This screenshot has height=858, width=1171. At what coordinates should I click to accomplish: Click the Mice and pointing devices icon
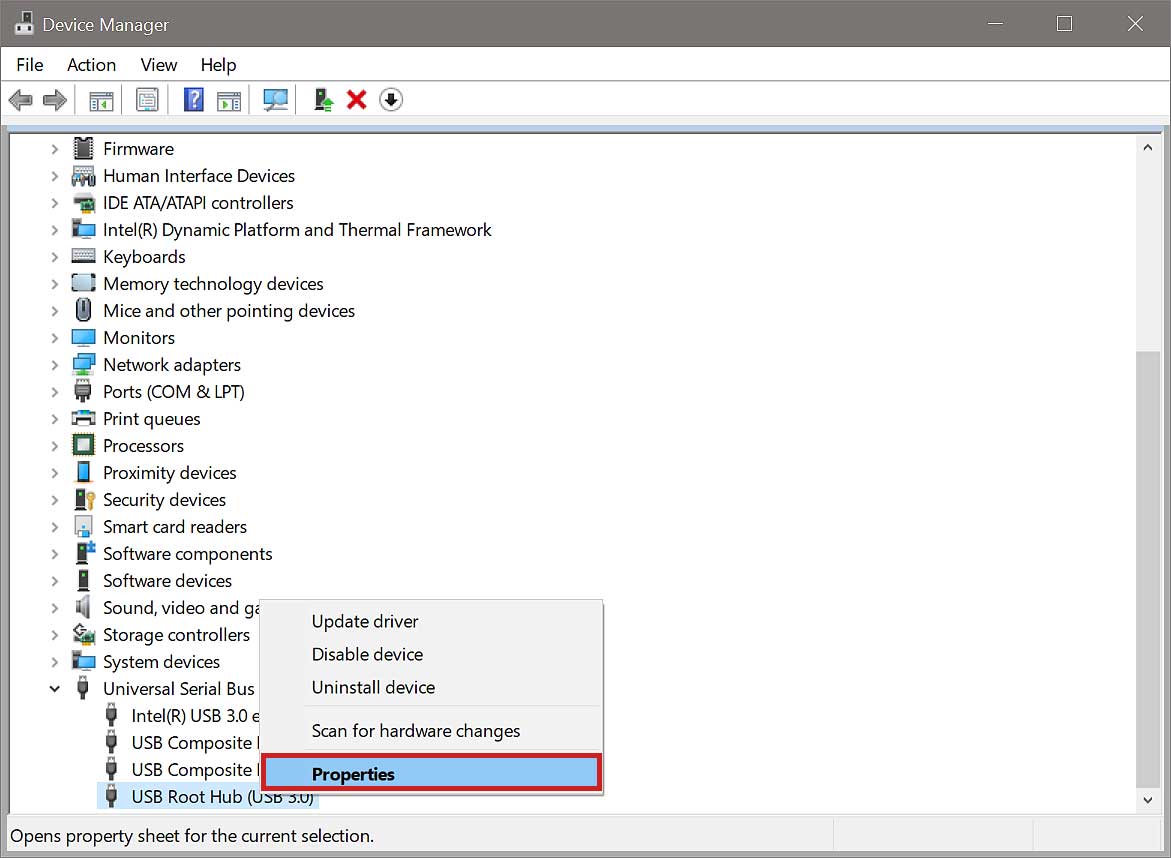(x=84, y=310)
